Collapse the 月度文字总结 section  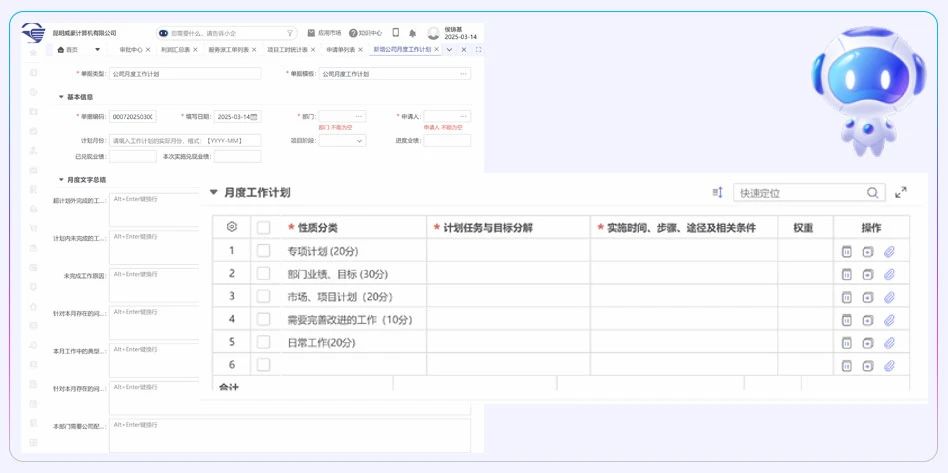pos(61,180)
